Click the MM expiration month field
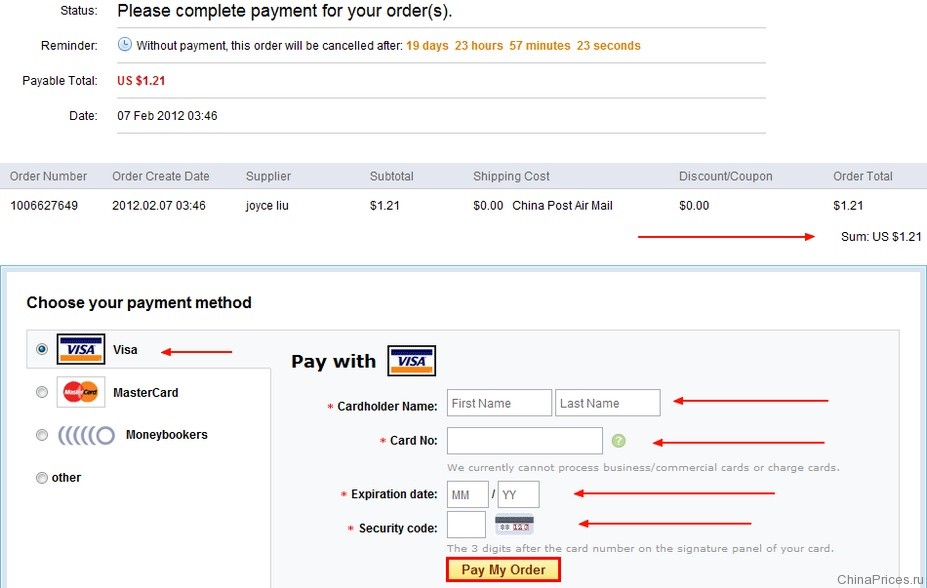 [x=467, y=494]
